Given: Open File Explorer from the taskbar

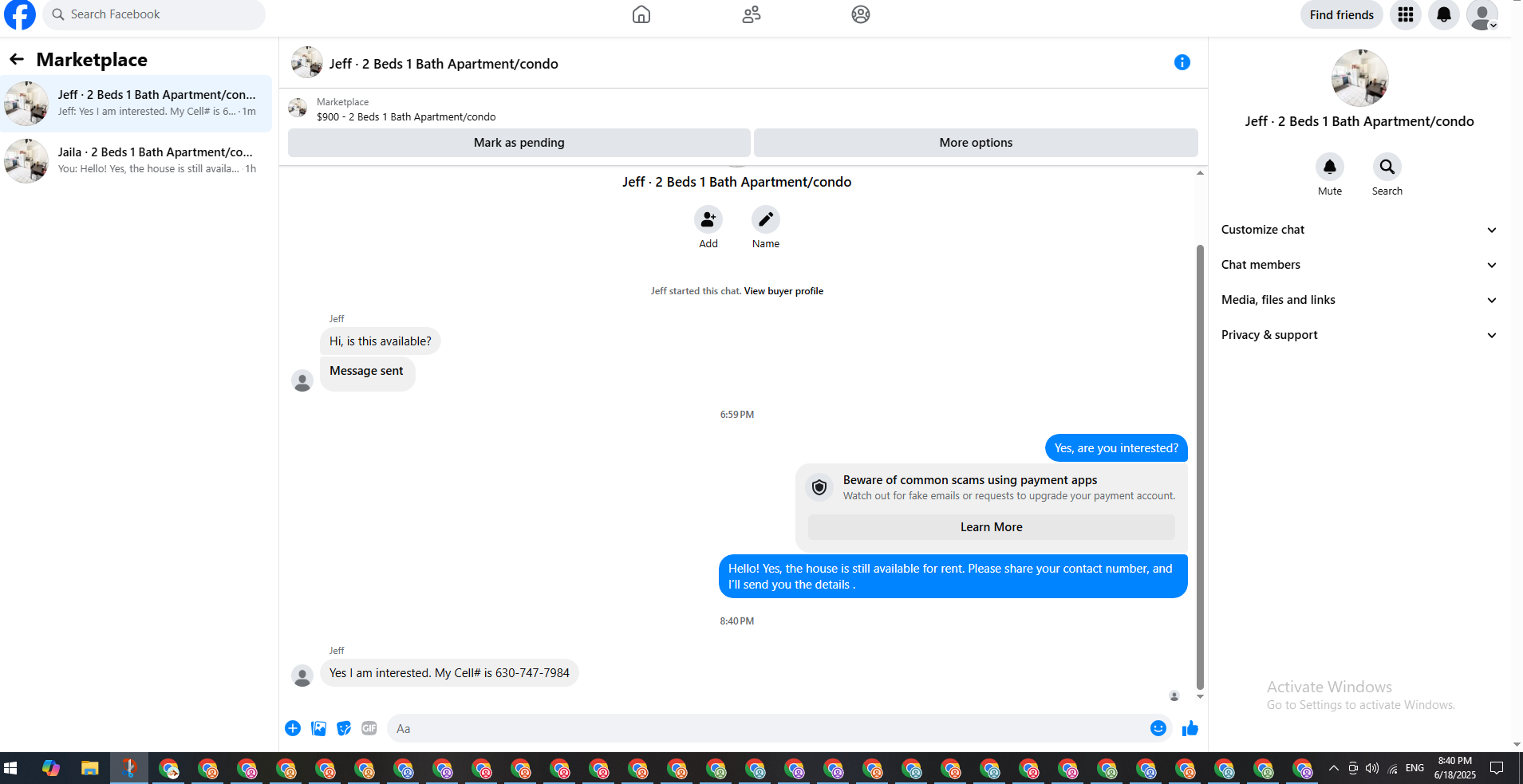Looking at the screenshot, I should 89,768.
